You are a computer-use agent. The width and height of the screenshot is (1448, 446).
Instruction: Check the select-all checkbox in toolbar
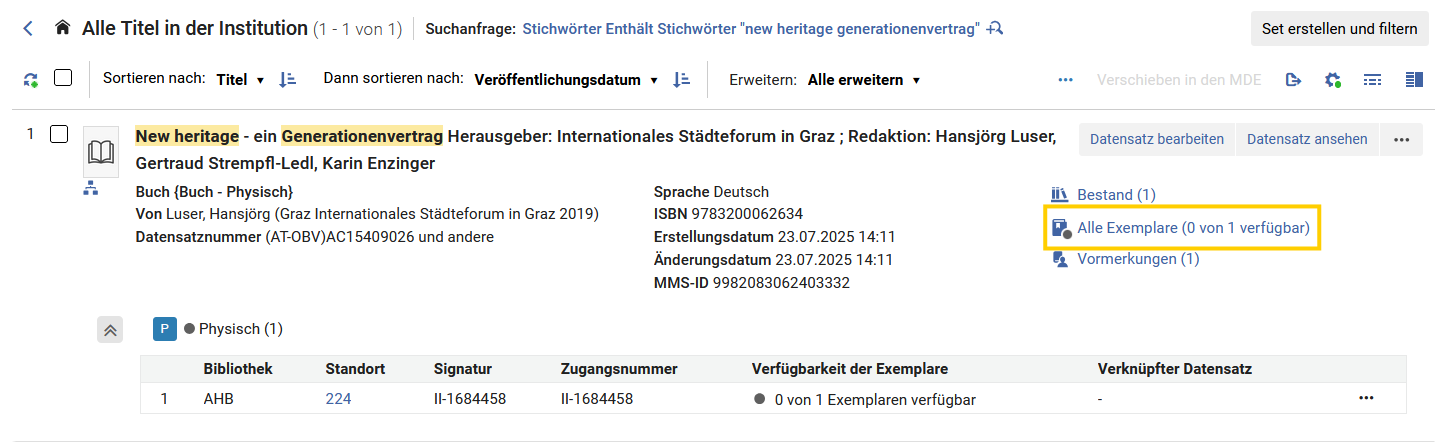(63, 78)
